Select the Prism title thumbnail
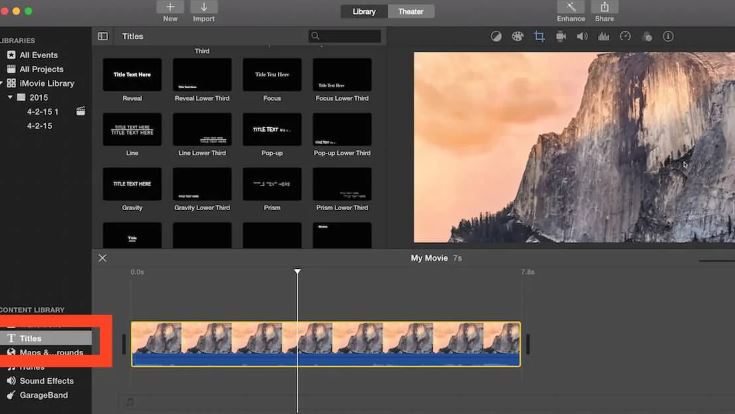This screenshot has height=414, width=735. tap(272, 184)
